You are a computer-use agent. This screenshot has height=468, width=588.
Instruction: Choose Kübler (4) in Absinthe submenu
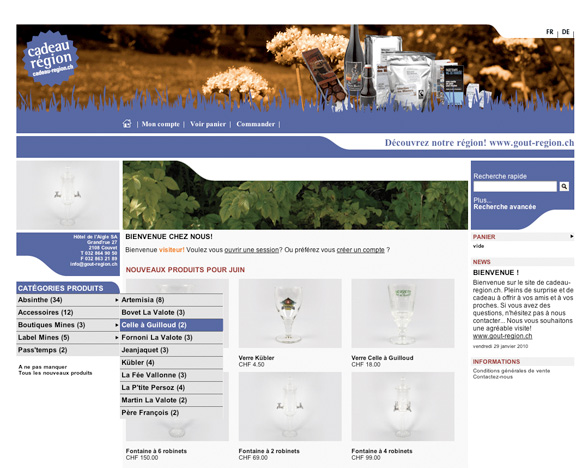click(171, 363)
